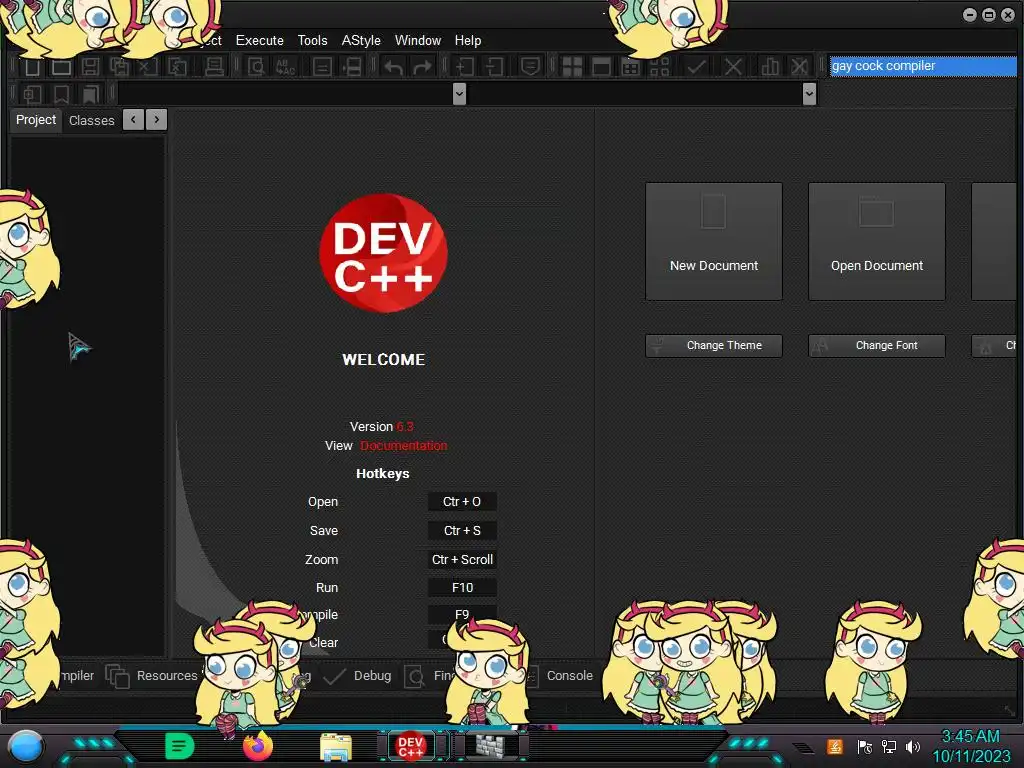Click the green notes icon on taskbar
1024x768 pixels.
coord(180,746)
